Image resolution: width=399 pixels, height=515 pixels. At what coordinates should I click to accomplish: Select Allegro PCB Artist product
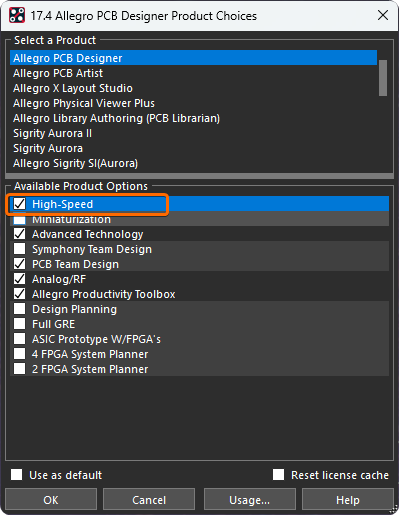click(58, 73)
